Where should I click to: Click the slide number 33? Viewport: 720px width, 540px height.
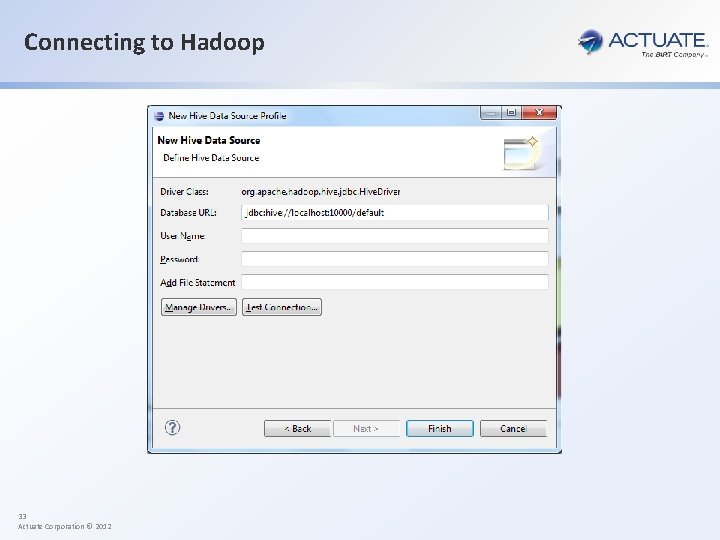22,517
